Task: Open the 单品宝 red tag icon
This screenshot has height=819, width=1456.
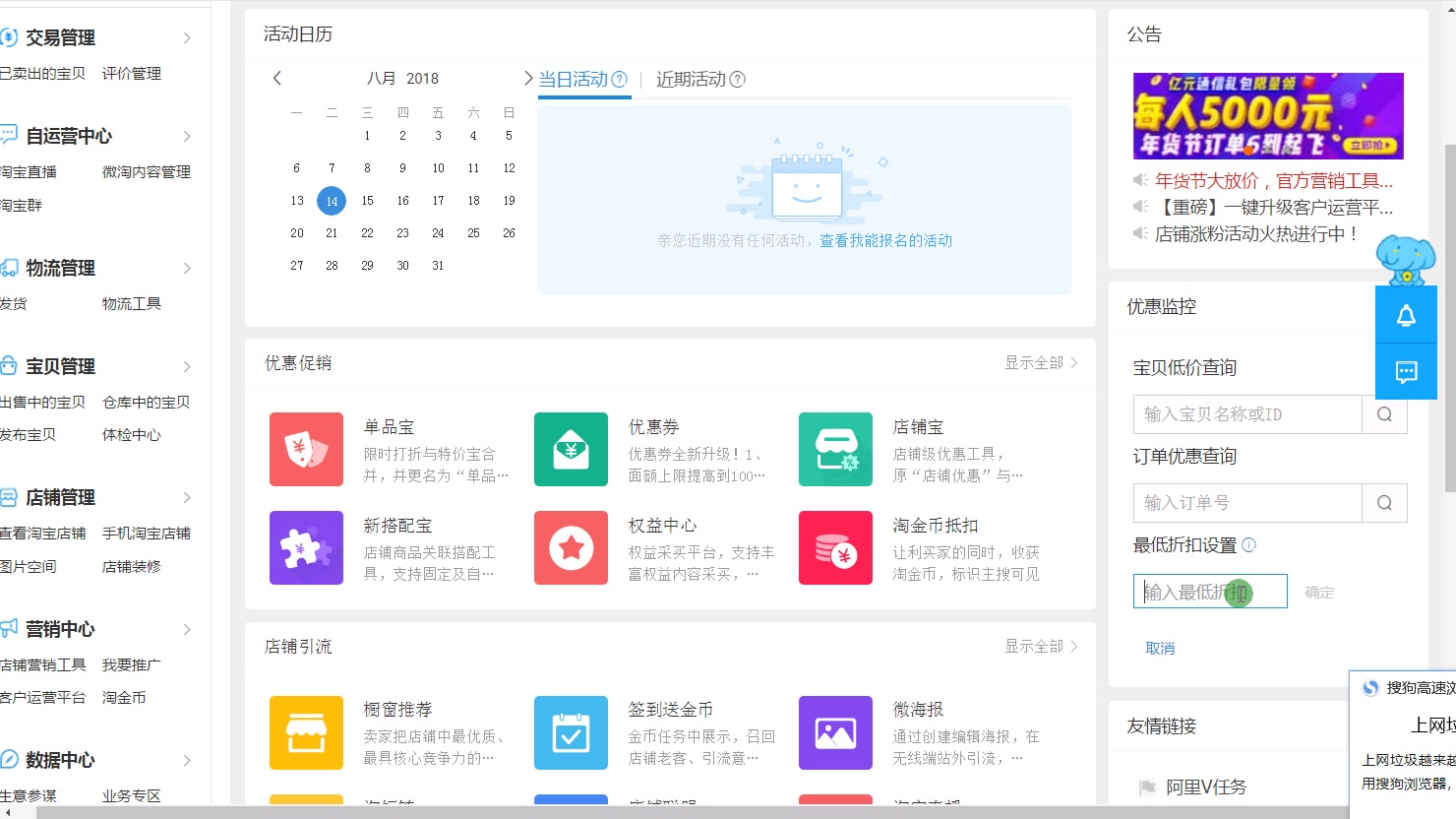Action: [306, 449]
